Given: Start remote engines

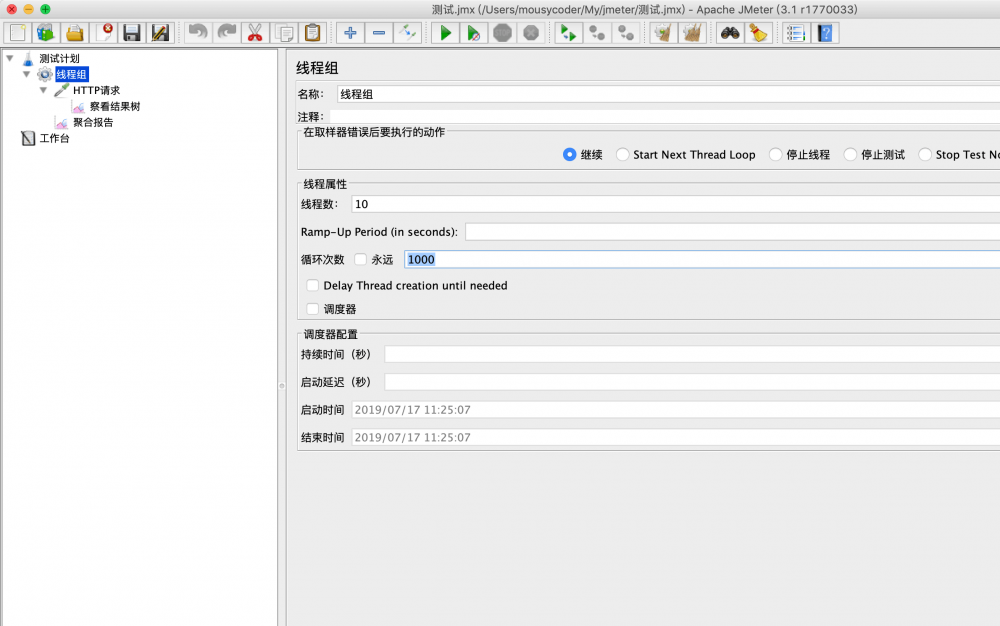Looking at the screenshot, I should coord(568,33).
